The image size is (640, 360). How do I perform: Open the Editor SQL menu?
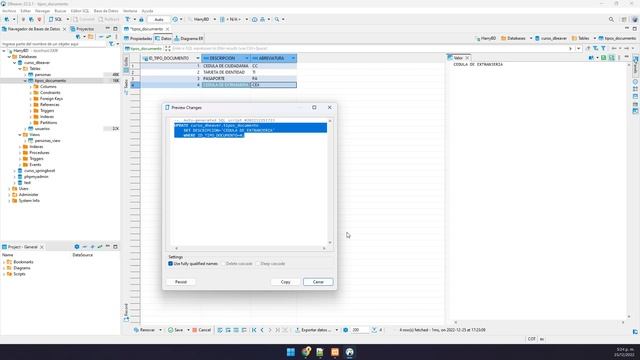click(x=80, y=11)
